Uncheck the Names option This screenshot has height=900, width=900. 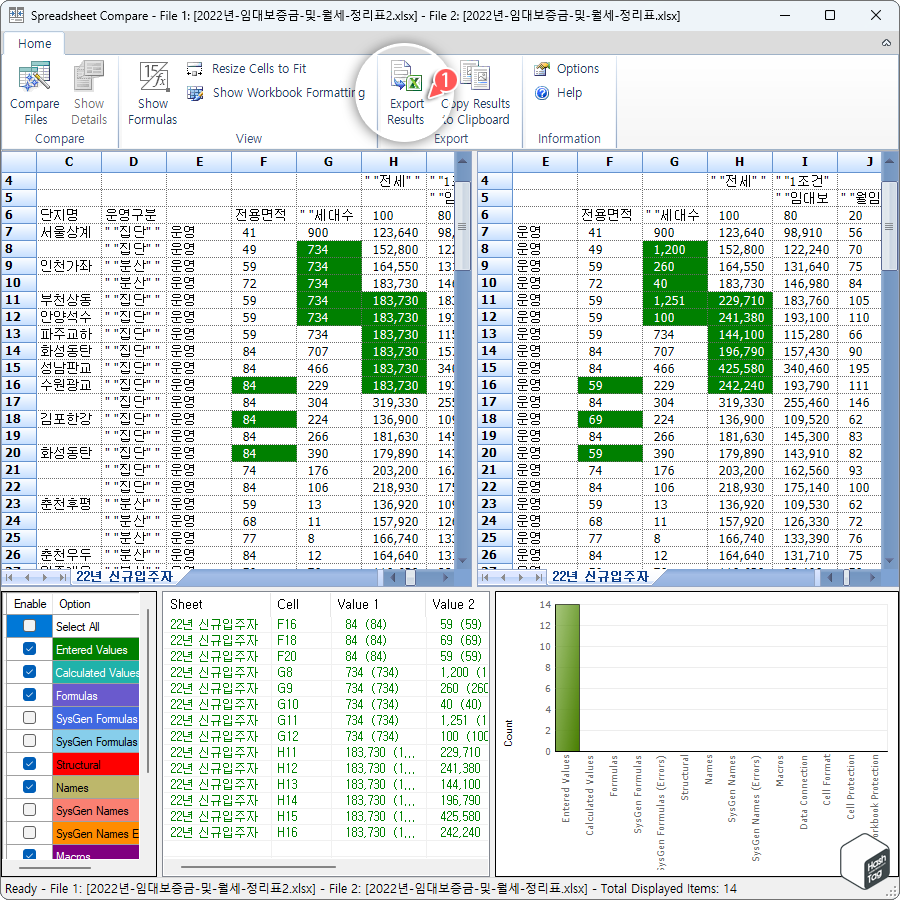tap(29, 787)
